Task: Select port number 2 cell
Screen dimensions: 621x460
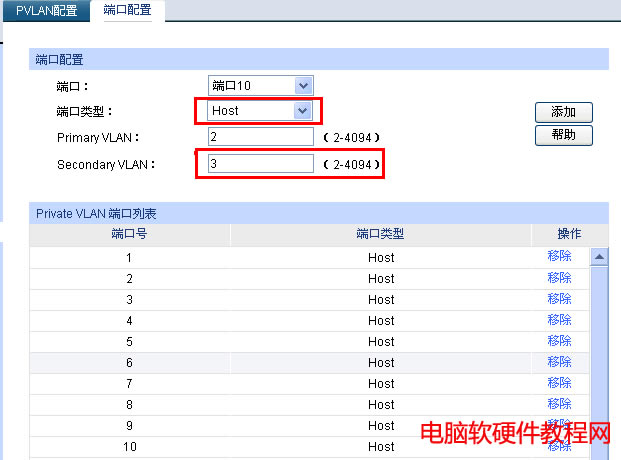Action: pos(129,279)
